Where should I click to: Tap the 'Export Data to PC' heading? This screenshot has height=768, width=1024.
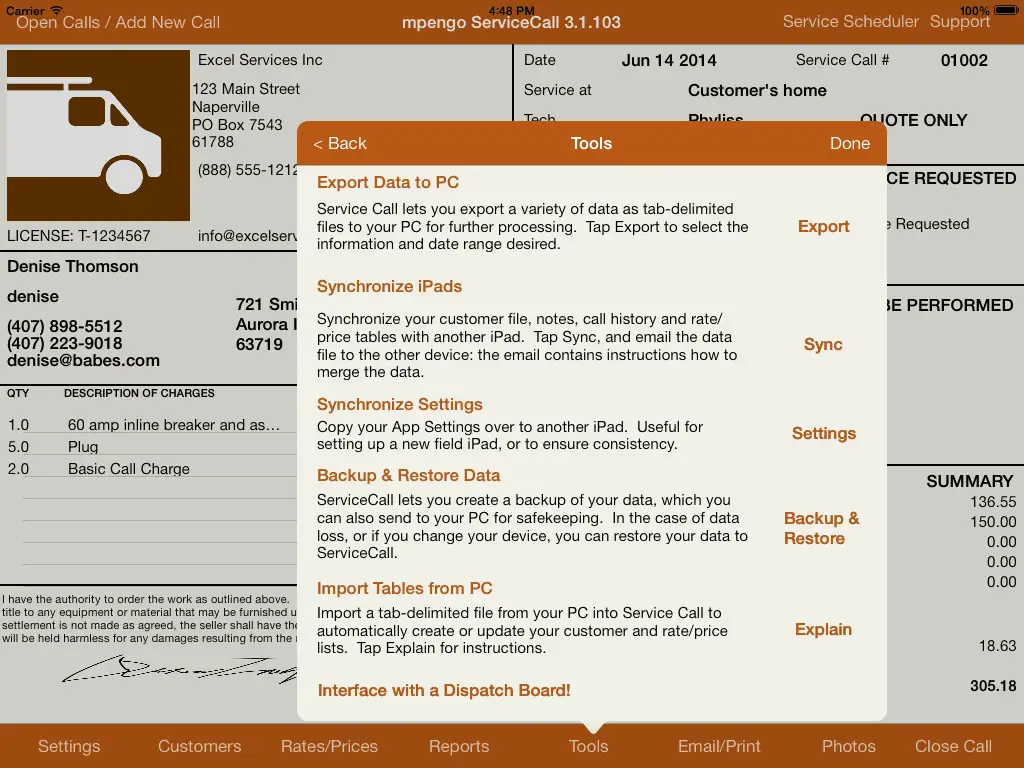[x=388, y=182]
